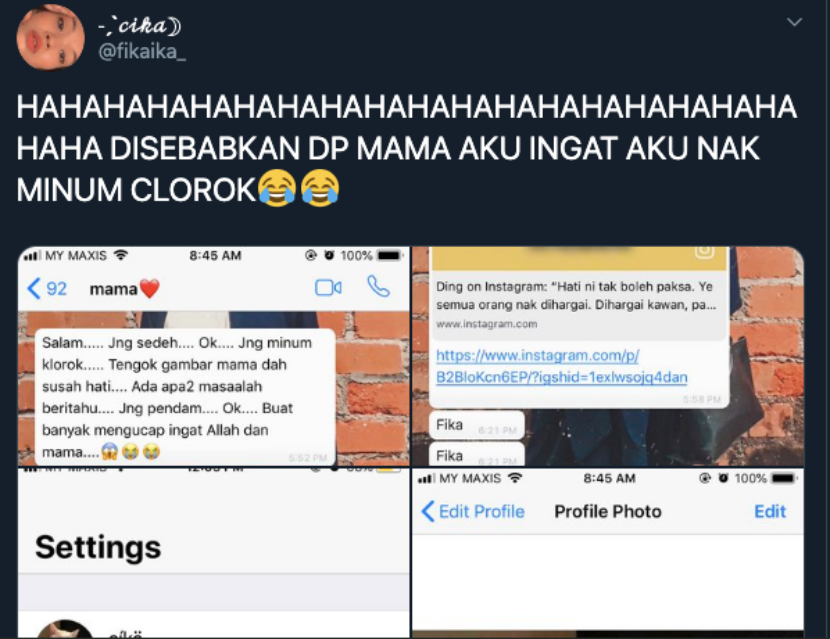The height and width of the screenshot is (639, 830).
Task: Open the Settings screenshot image
Action: [x=214, y=553]
